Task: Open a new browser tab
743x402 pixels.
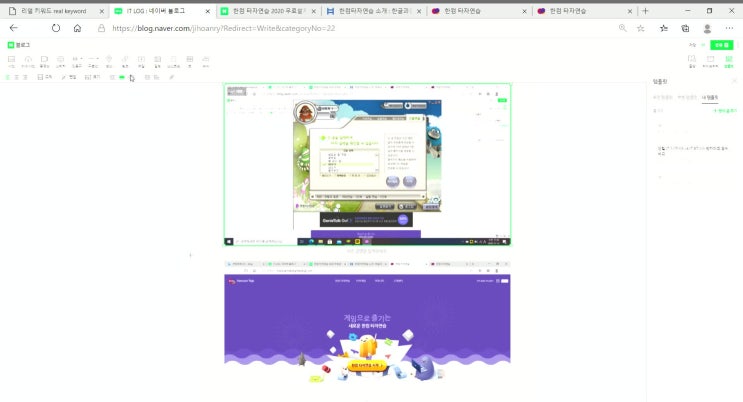Action: (x=645, y=10)
